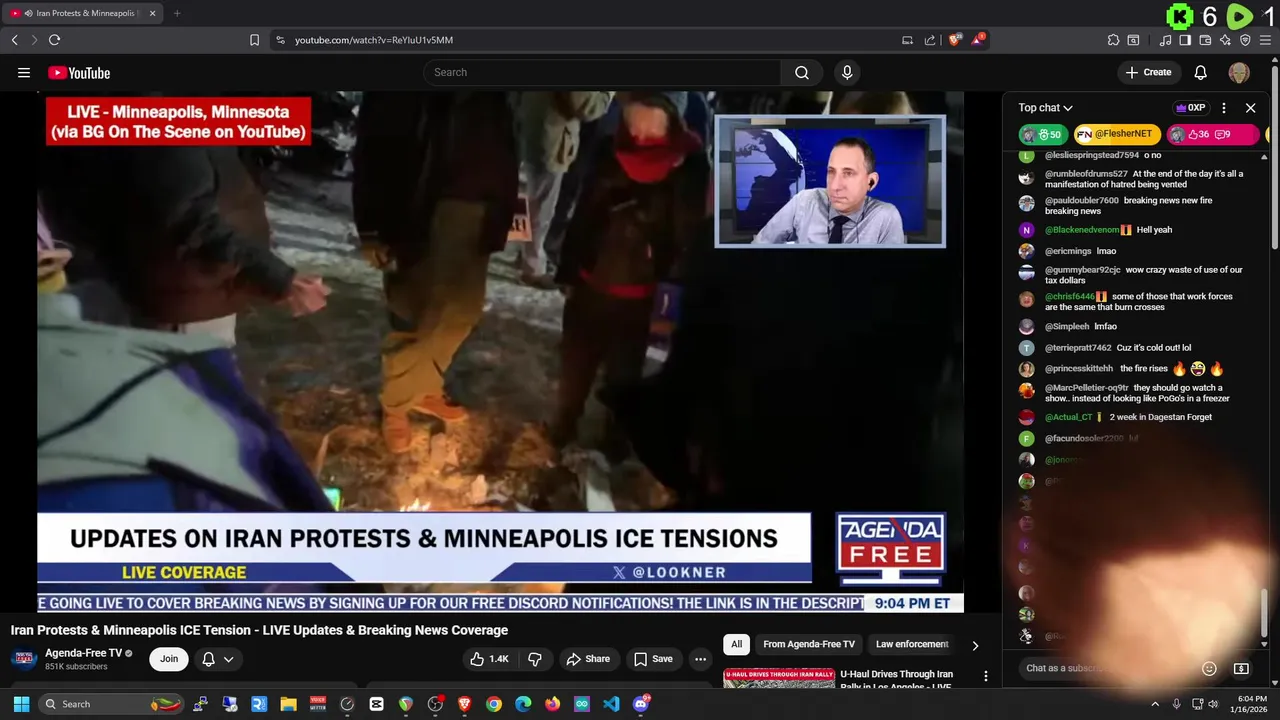Join the Agenda-Free TV channel membership
Viewport: 1280px width, 720px height.
tap(169, 659)
